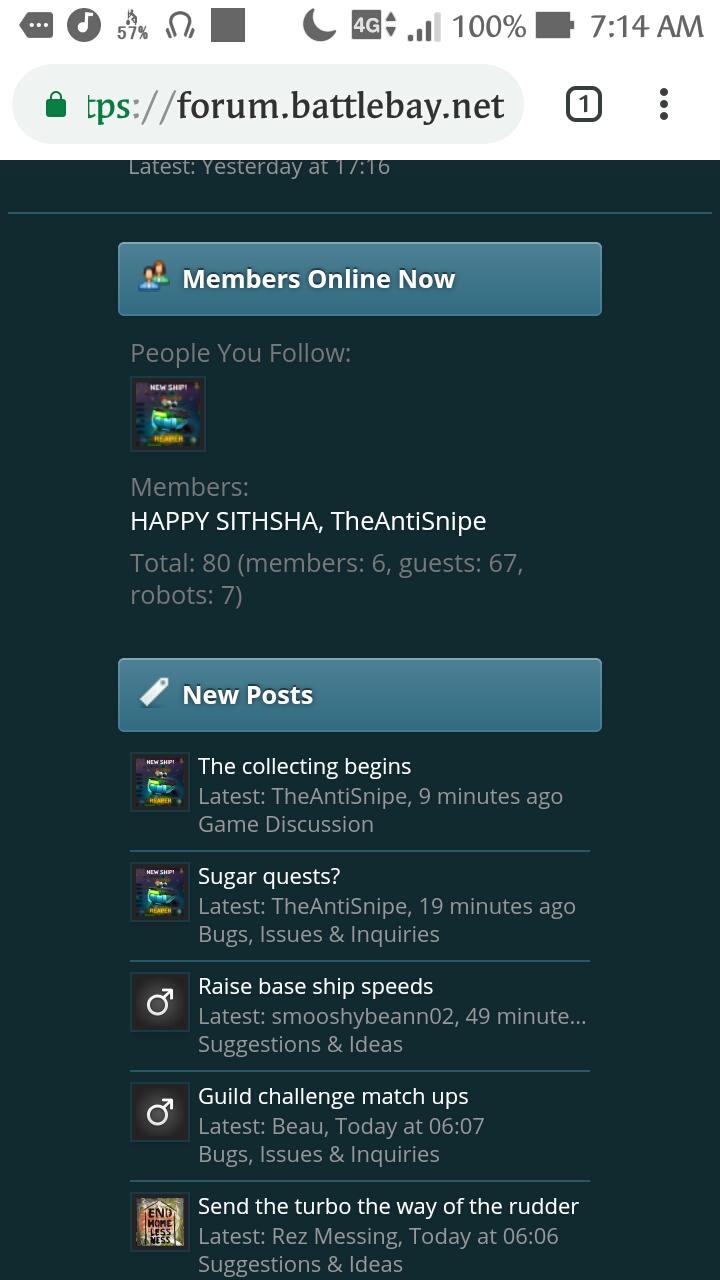Viewport: 720px width, 1280px height.
Task: Tap the forum.battlebay.net address bar
Action: pos(300,105)
